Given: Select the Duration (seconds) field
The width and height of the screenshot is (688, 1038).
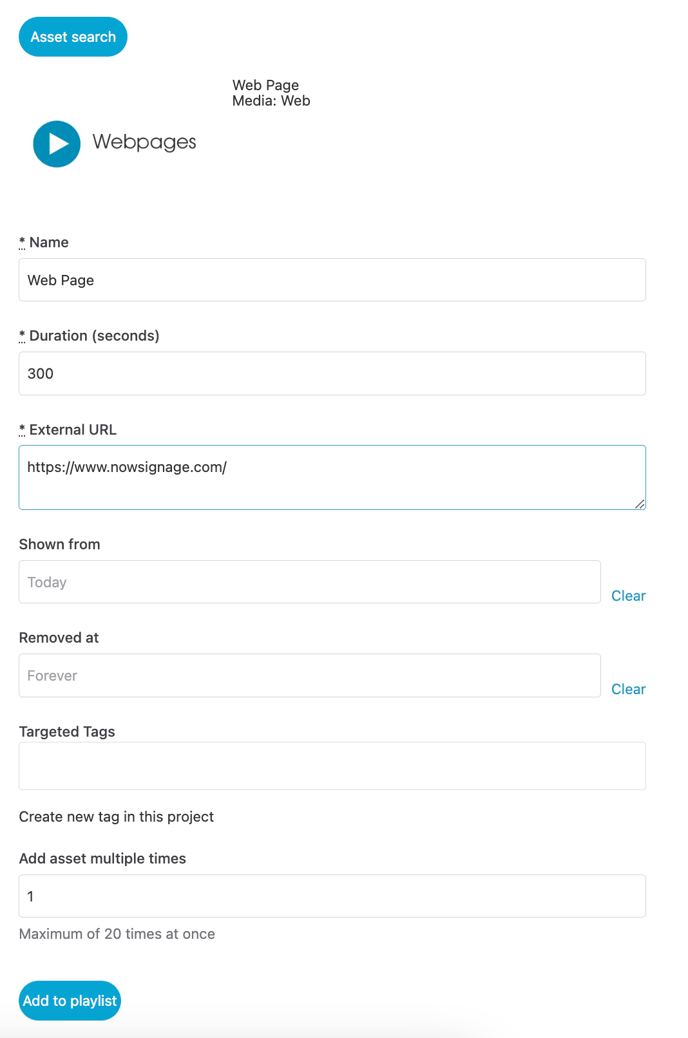Looking at the screenshot, I should 332,374.
